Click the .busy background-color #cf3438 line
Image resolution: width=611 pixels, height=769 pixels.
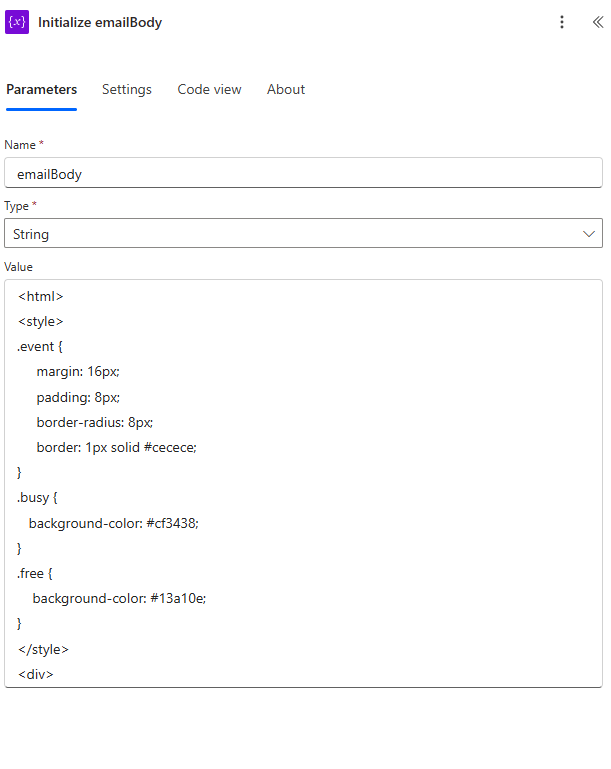pos(114,523)
